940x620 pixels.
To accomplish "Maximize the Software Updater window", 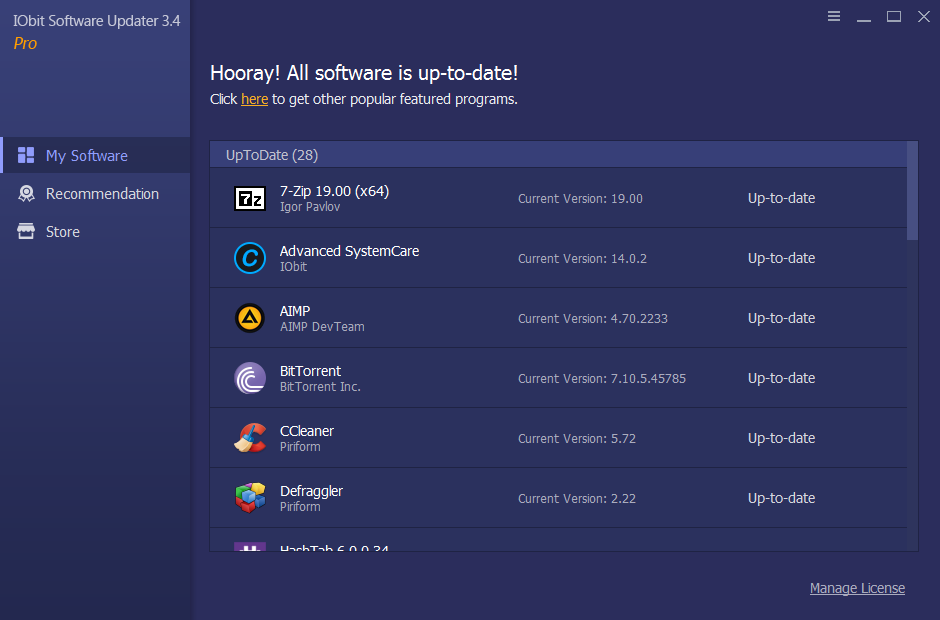I will [894, 16].
